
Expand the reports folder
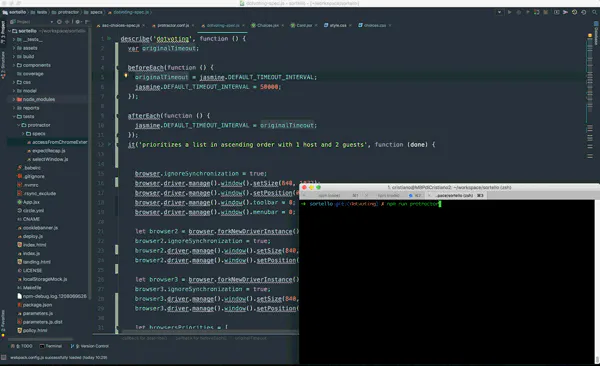pos(14,108)
